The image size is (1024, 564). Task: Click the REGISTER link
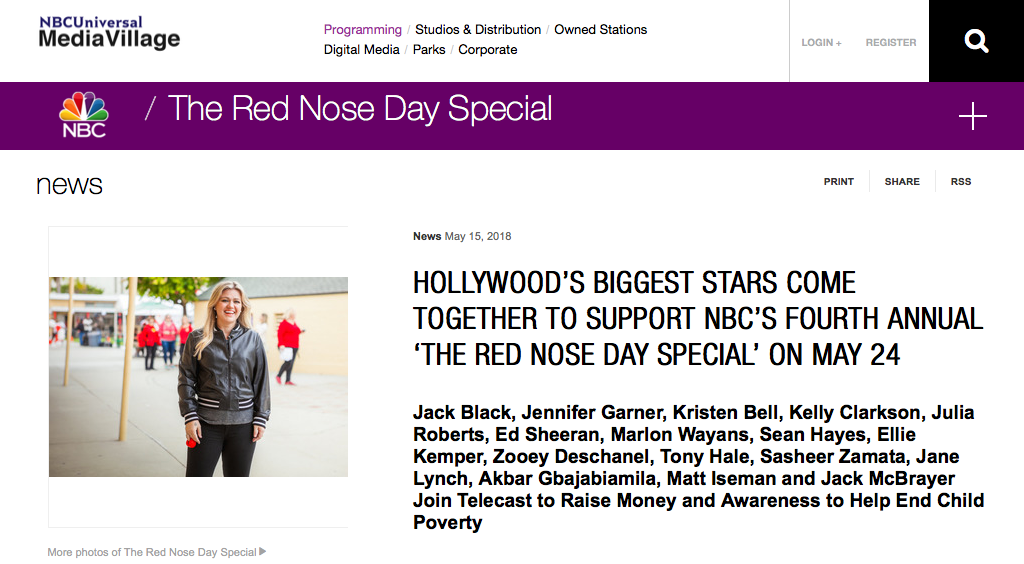[x=891, y=42]
